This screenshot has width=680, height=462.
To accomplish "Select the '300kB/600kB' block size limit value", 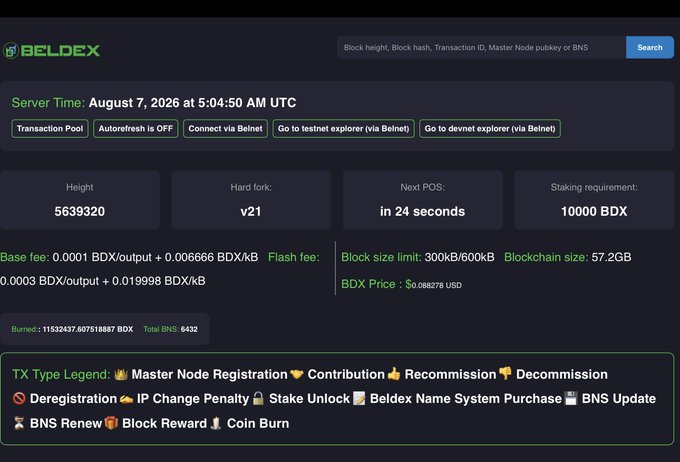I will click(x=459, y=257).
